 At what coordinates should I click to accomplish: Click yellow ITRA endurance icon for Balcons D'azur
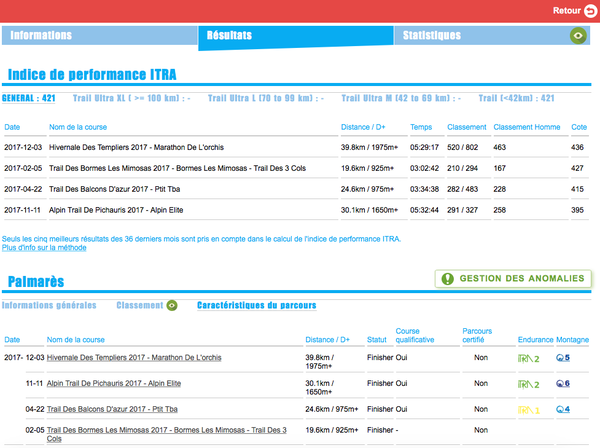click(528, 409)
